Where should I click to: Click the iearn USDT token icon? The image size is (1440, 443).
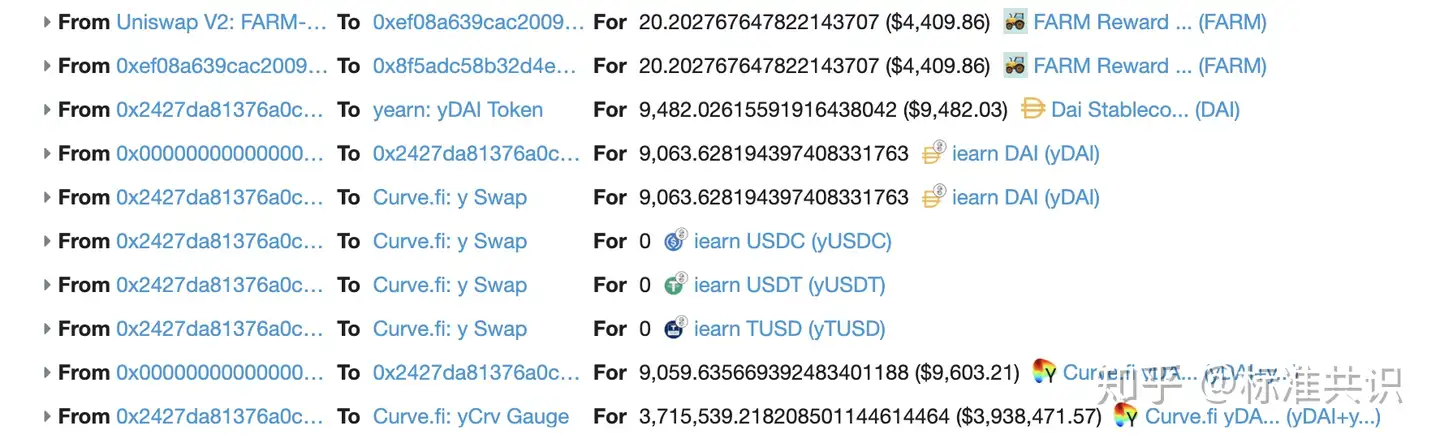tap(676, 285)
